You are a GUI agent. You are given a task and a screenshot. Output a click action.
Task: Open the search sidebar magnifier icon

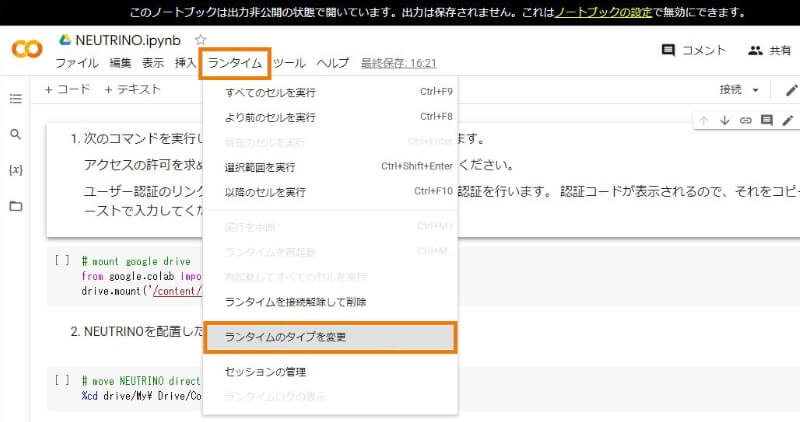16,134
